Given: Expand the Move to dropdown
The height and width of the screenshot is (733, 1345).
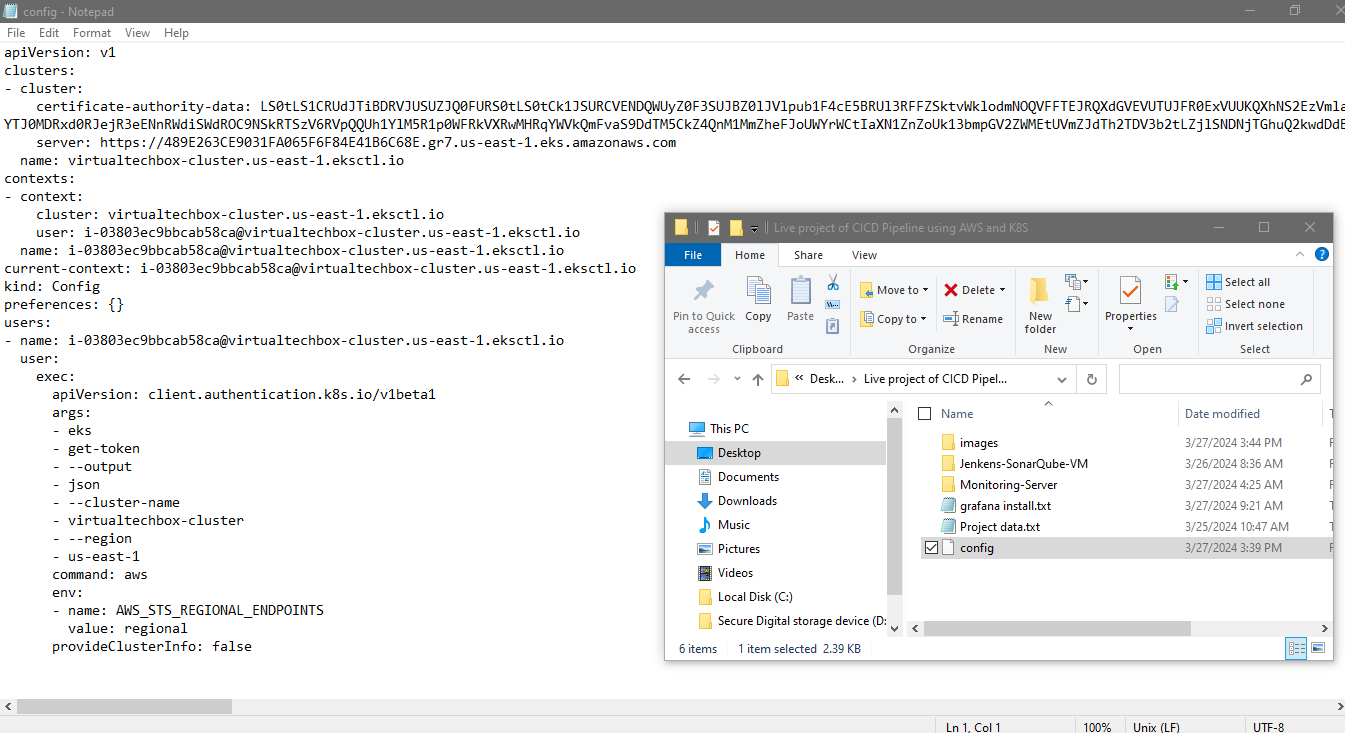Looking at the screenshot, I should pyautogui.click(x=925, y=290).
